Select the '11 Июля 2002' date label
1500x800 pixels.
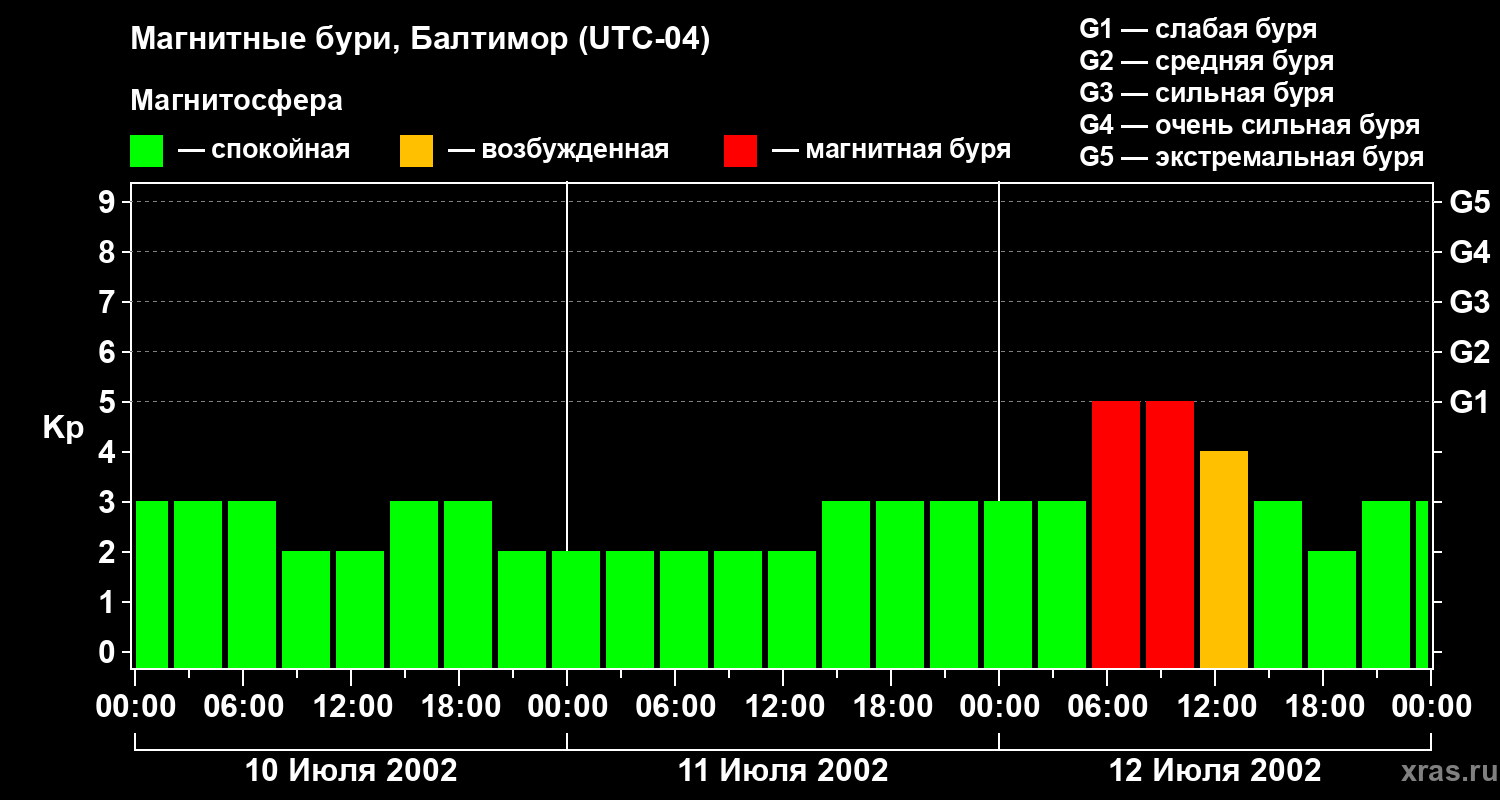tap(783, 771)
